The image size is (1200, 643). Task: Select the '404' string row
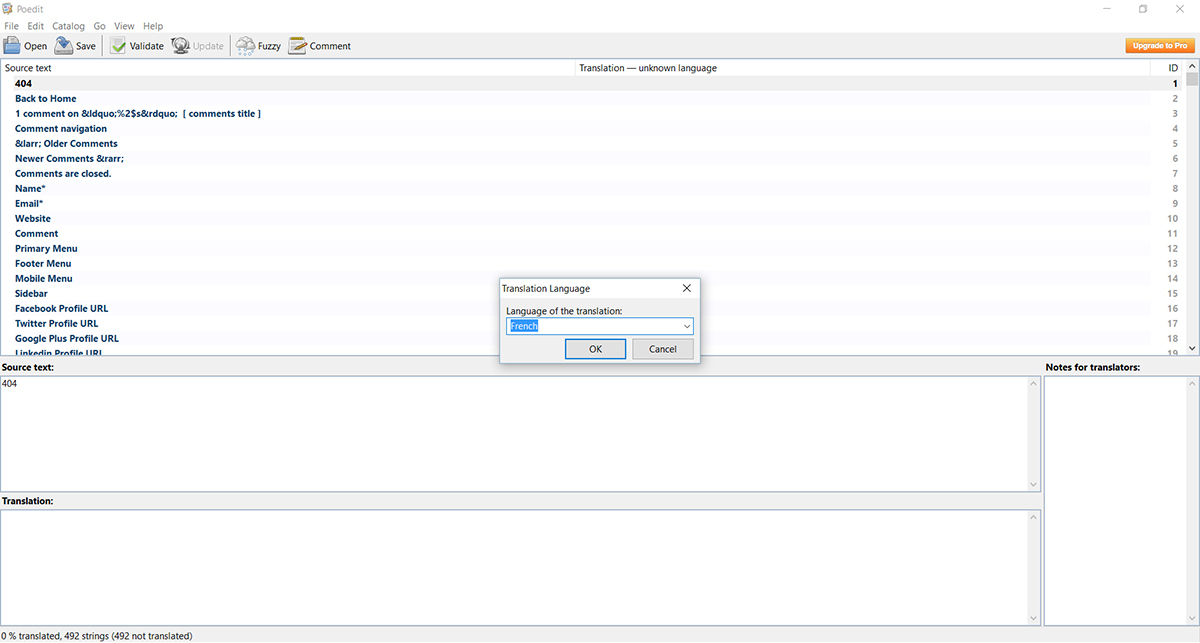[592, 84]
